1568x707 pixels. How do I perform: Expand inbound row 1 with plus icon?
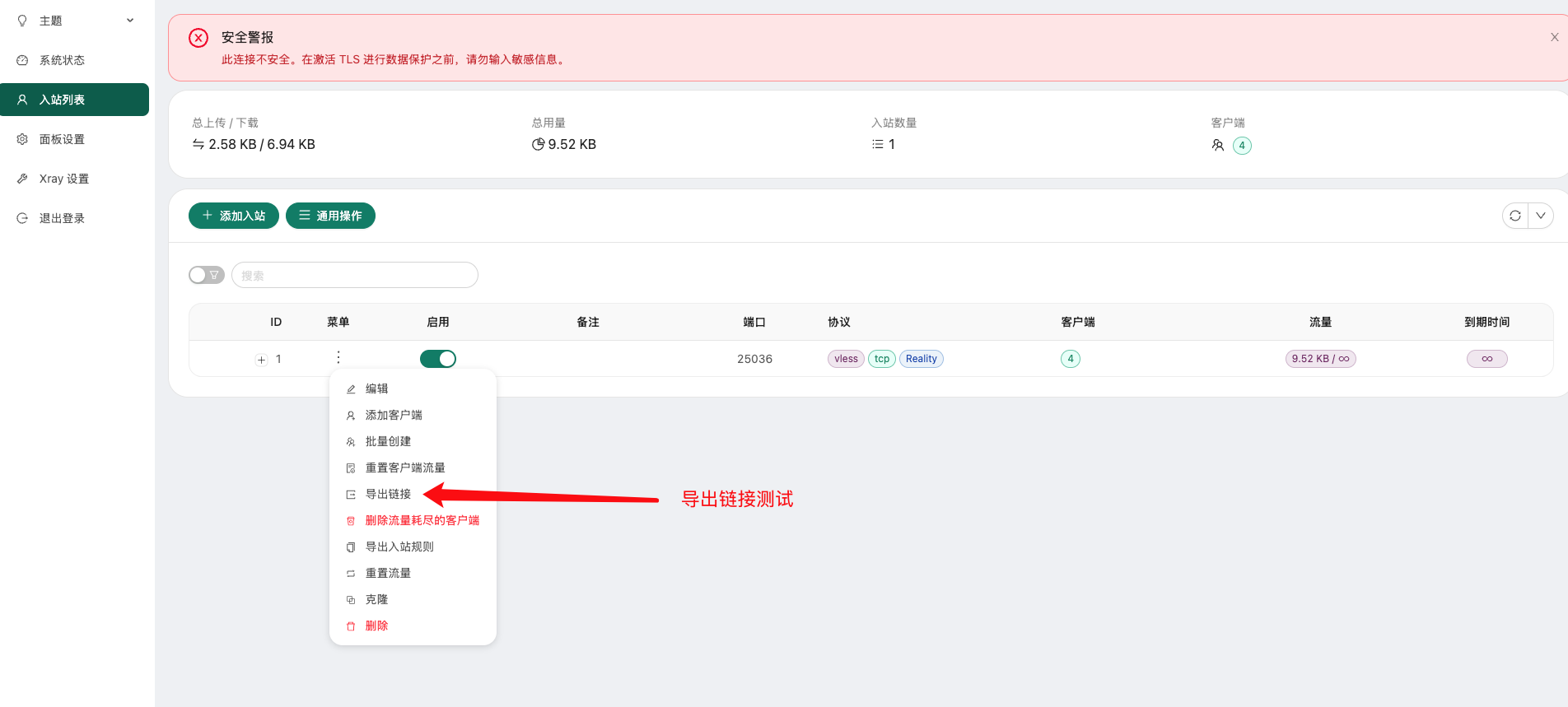(x=262, y=360)
